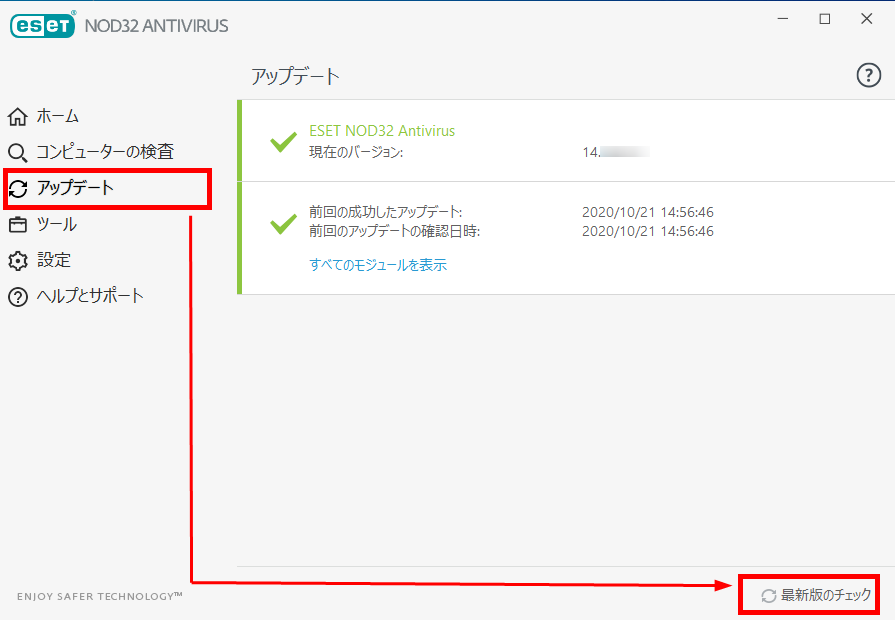Go to 設定 section
The width and height of the screenshot is (895, 620).
pos(54,260)
